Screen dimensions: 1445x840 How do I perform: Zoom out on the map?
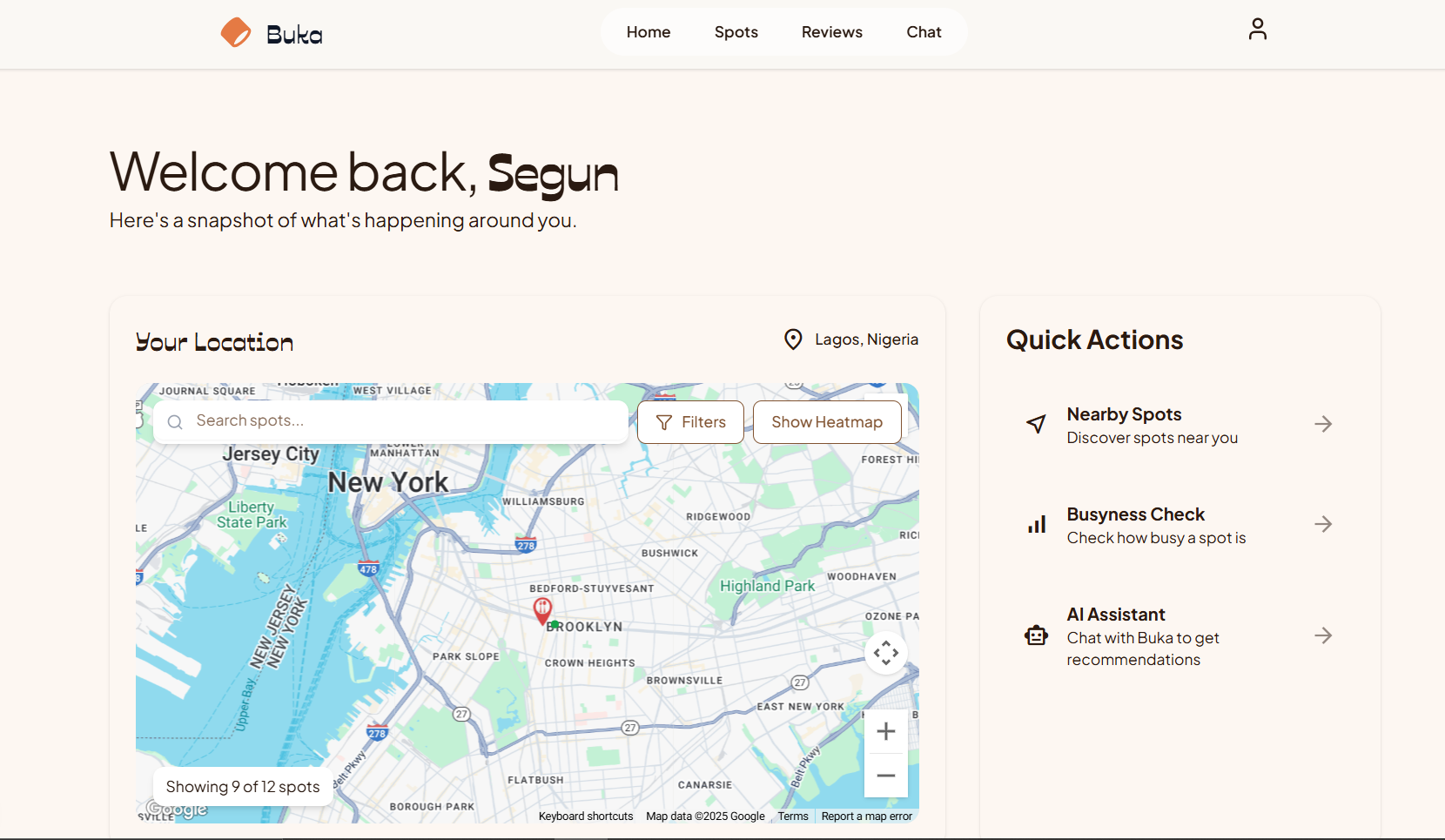tap(886, 776)
